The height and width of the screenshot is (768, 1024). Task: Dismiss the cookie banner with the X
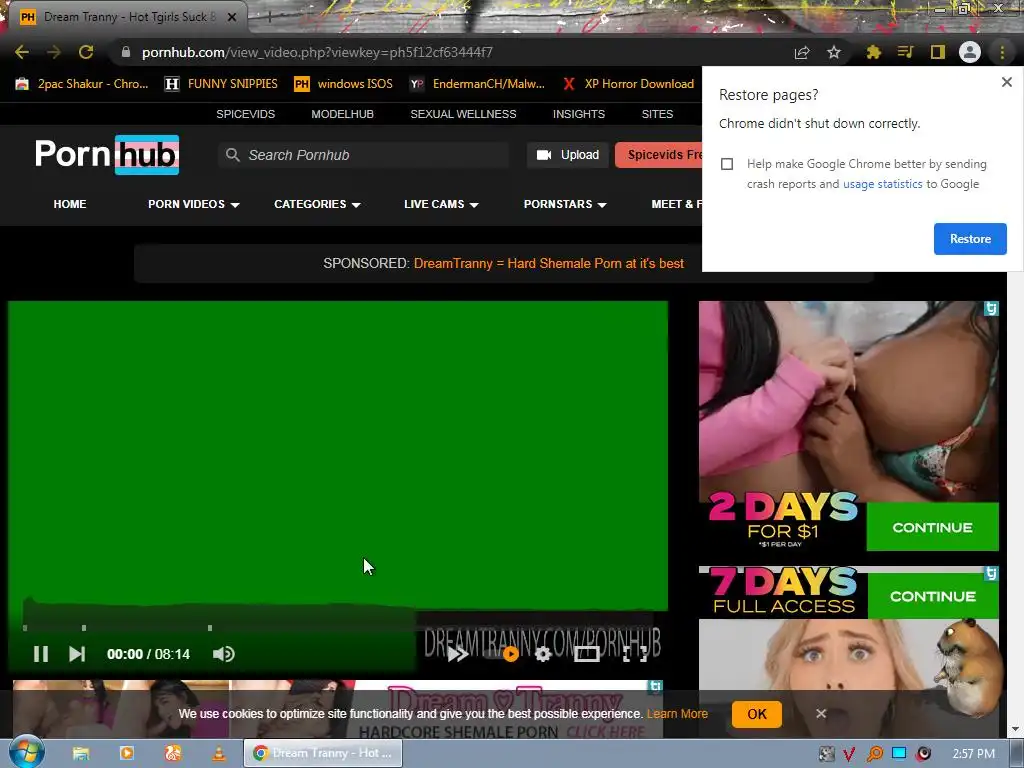click(821, 714)
